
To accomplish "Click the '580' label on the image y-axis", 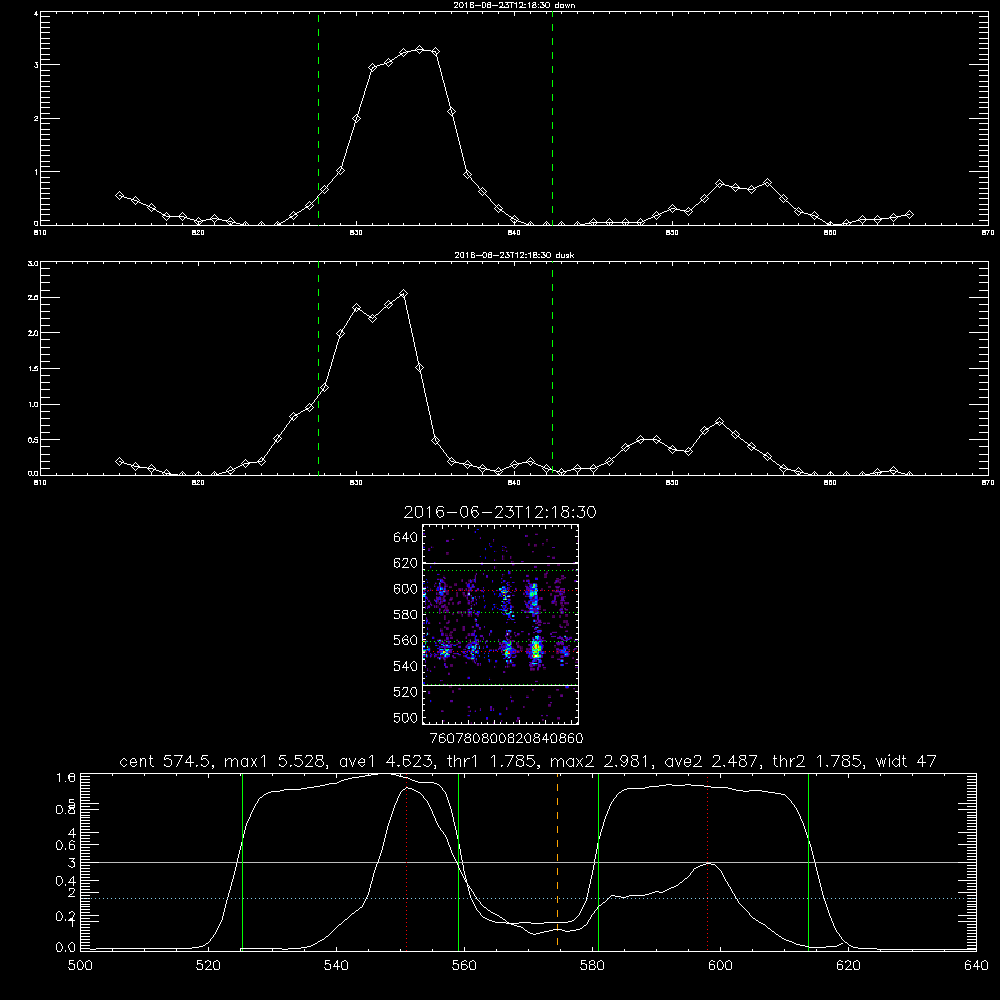I will click(x=406, y=615).
